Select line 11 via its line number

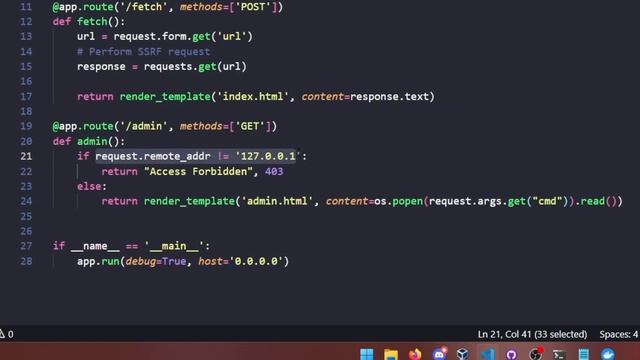tap(26, 7)
